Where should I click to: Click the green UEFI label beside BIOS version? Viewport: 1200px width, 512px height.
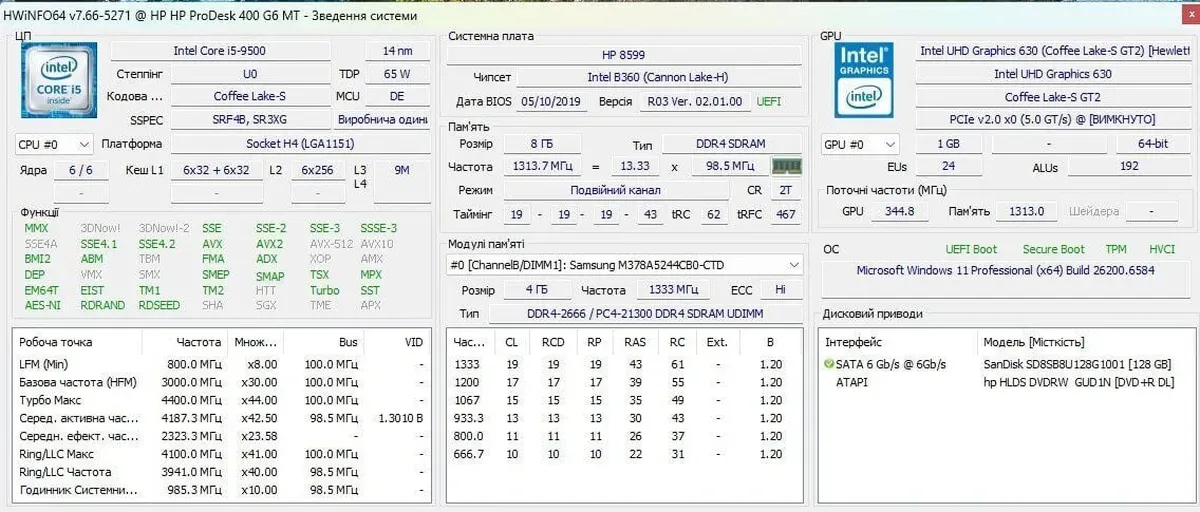coord(769,101)
